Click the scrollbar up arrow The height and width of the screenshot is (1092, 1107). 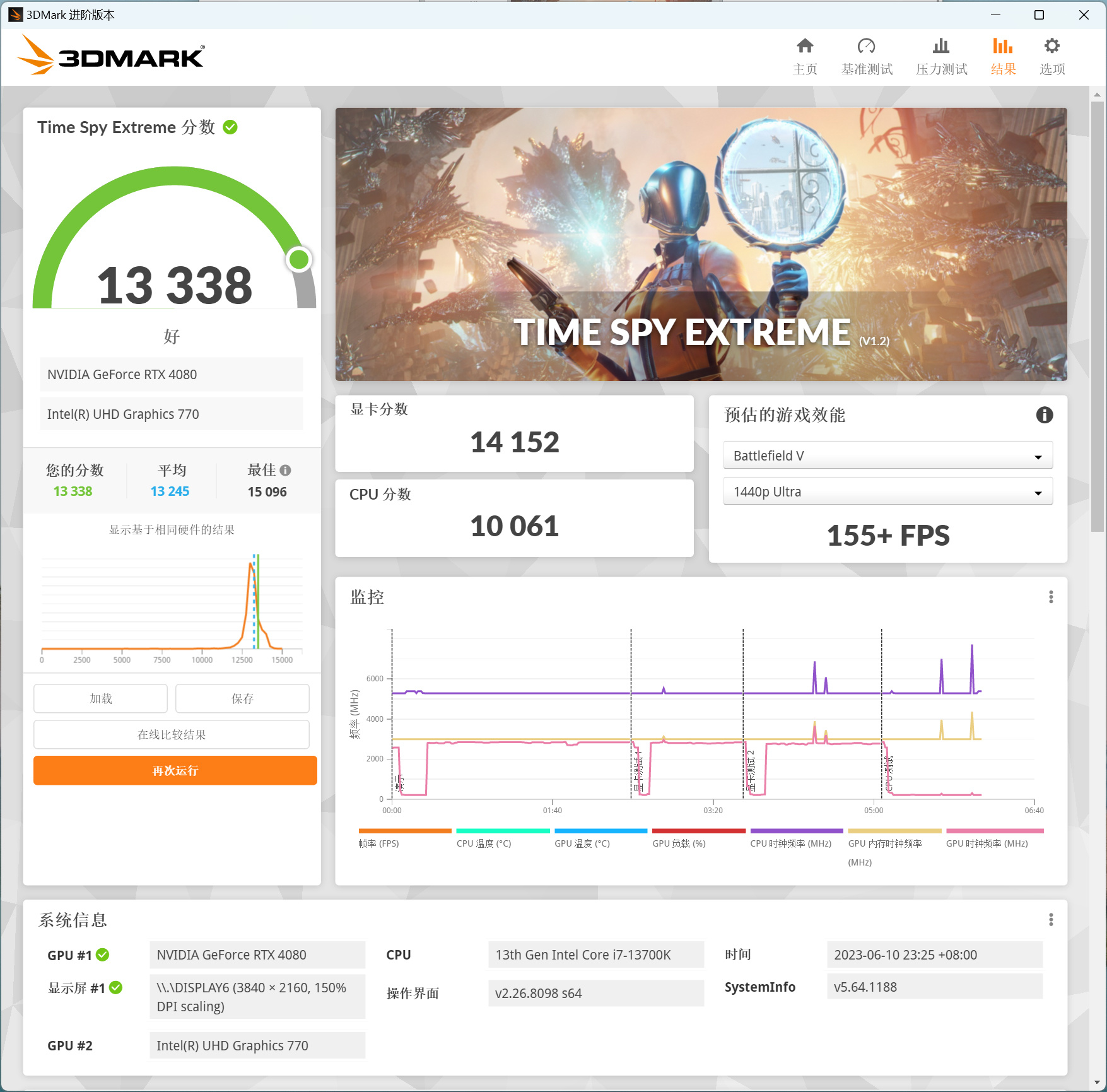click(x=1098, y=94)
